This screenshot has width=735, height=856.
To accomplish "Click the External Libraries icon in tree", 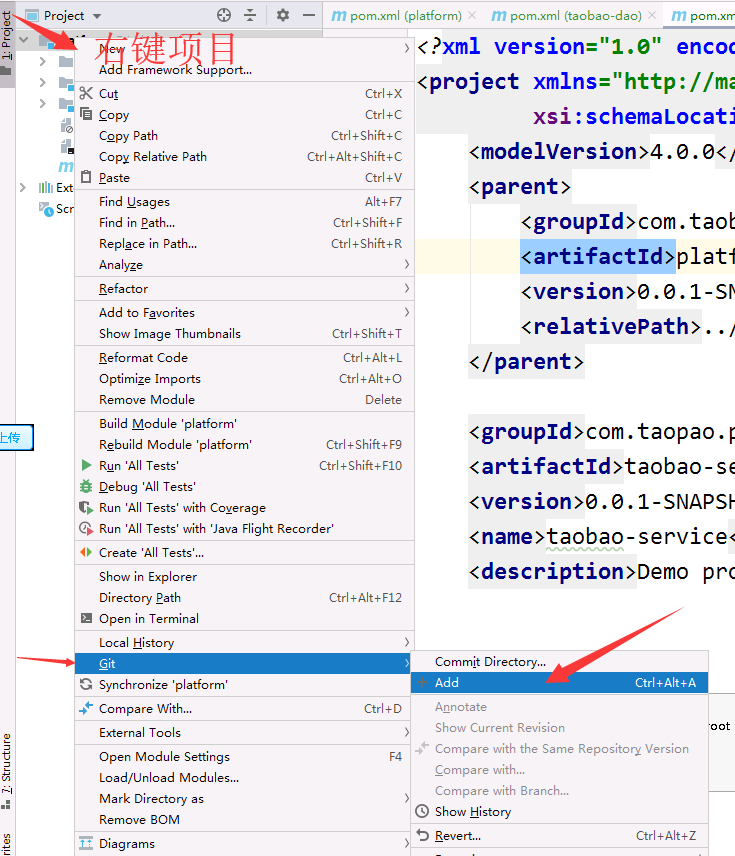I will 46,188.
